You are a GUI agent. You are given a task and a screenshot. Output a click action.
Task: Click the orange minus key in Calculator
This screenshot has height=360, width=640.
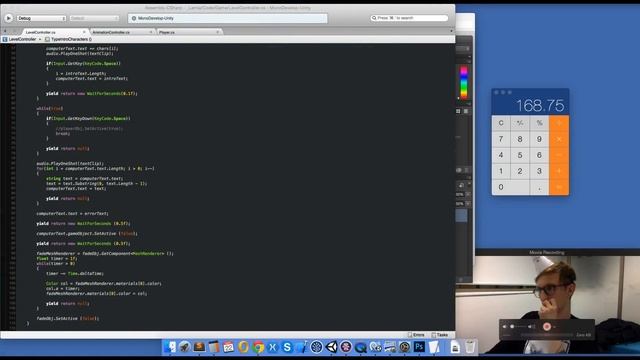point(559,155)
